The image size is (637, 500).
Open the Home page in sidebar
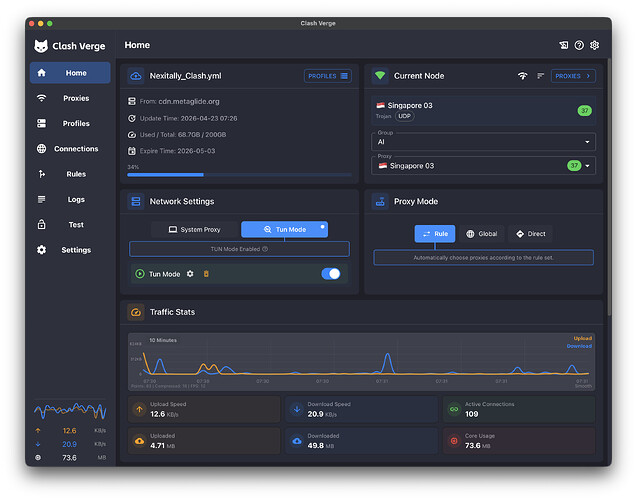(x=70, y=73)
